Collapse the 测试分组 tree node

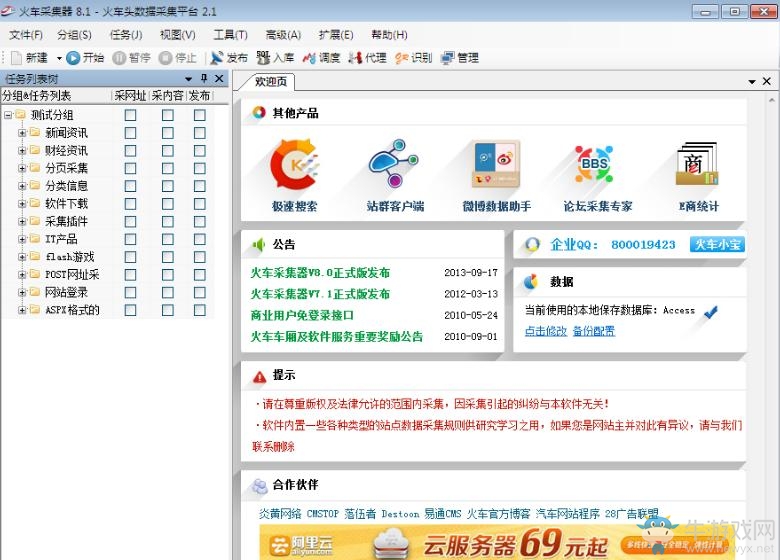[x=8, y=115]
